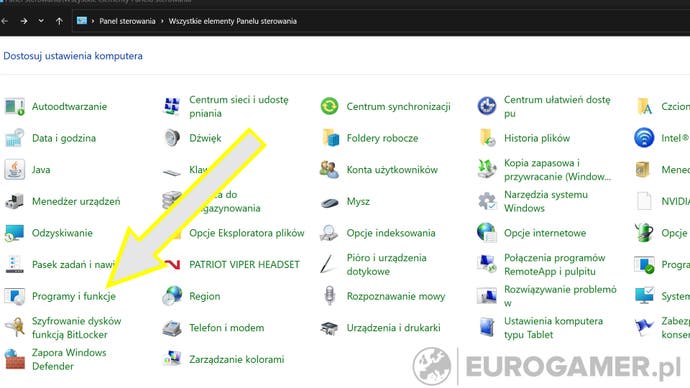This screenshot has height=388, width=690.
Task: Open the Historia plików link
Action: 537,138
